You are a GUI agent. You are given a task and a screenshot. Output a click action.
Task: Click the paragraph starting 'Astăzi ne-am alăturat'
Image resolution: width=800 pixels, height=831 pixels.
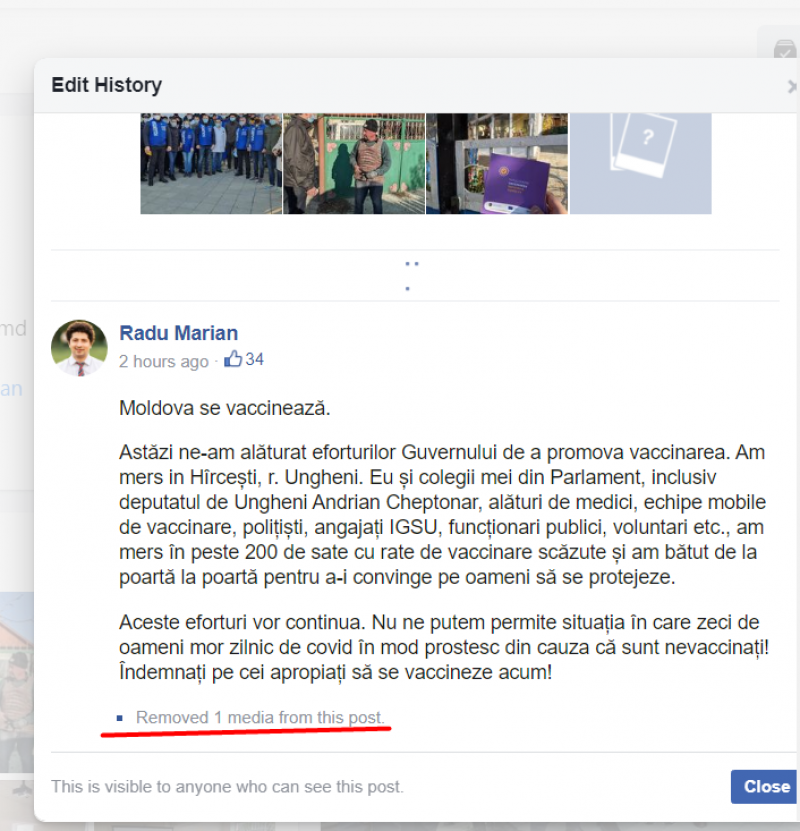click(x=442, y=515)
